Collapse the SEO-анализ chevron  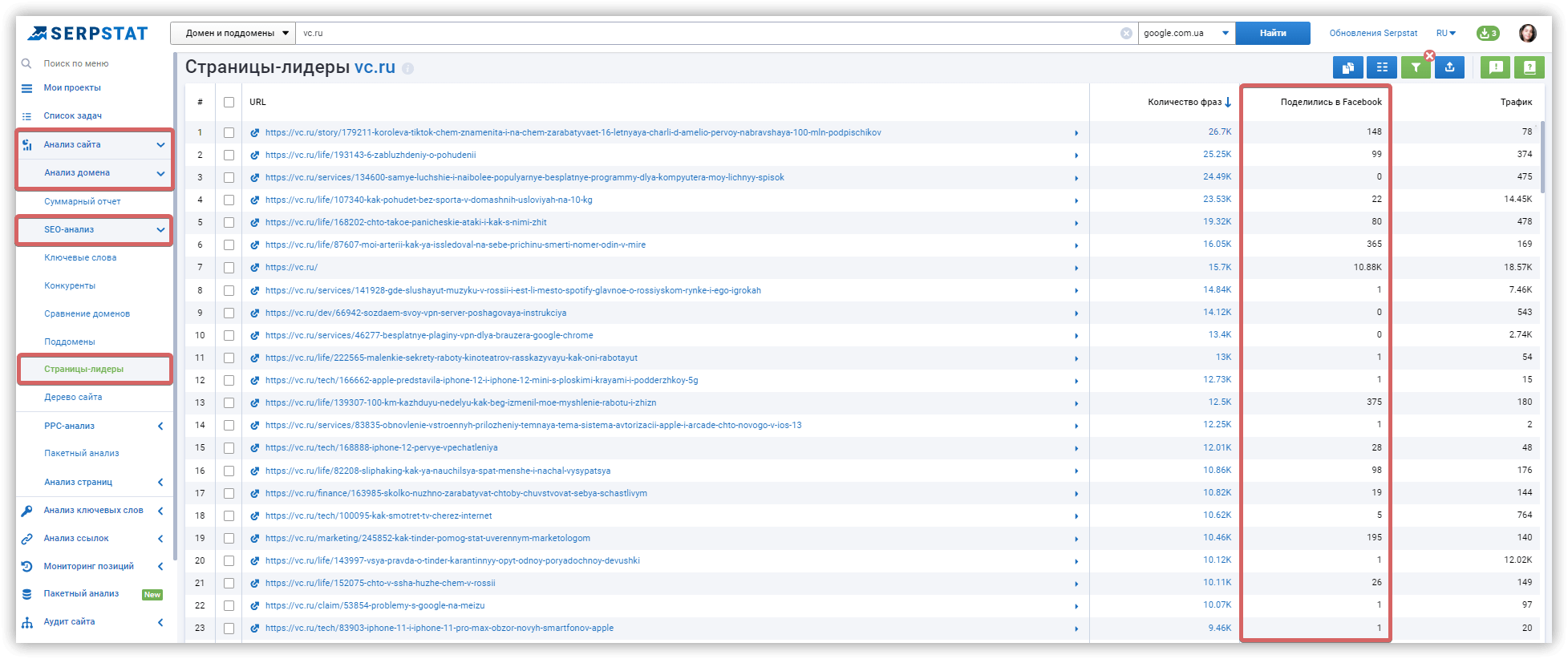160,230
